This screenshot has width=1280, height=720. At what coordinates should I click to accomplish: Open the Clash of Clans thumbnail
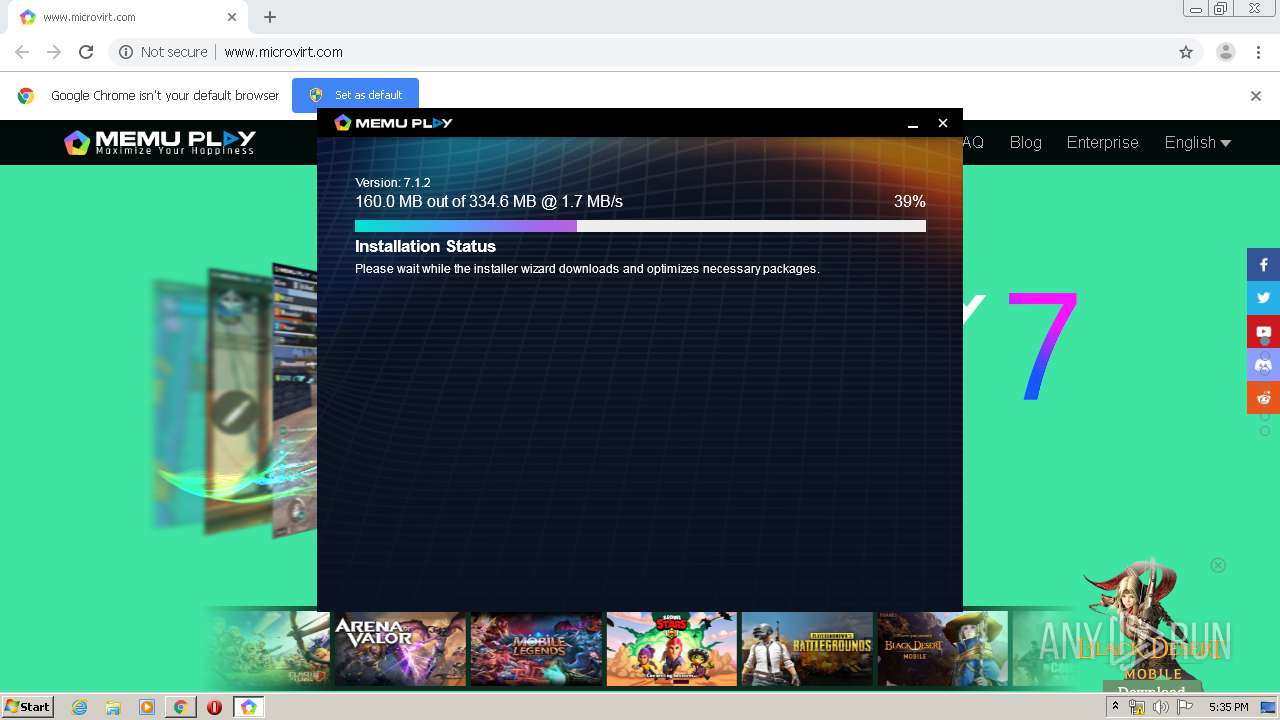266,649
